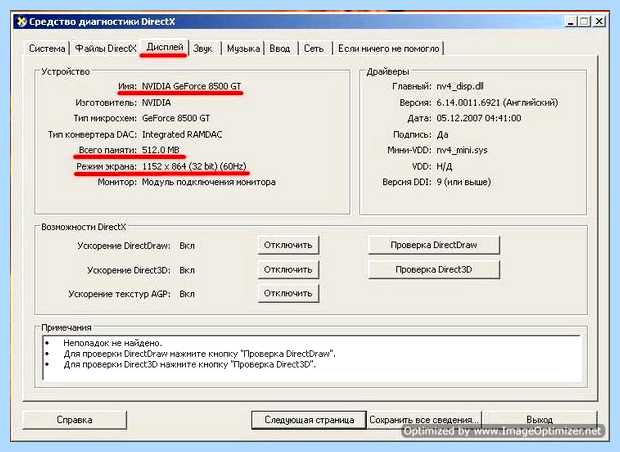Screen dimensions: 620x452
Task: Click the Mini-VDD value nv4_mini.sys
Action: [462, 150]
